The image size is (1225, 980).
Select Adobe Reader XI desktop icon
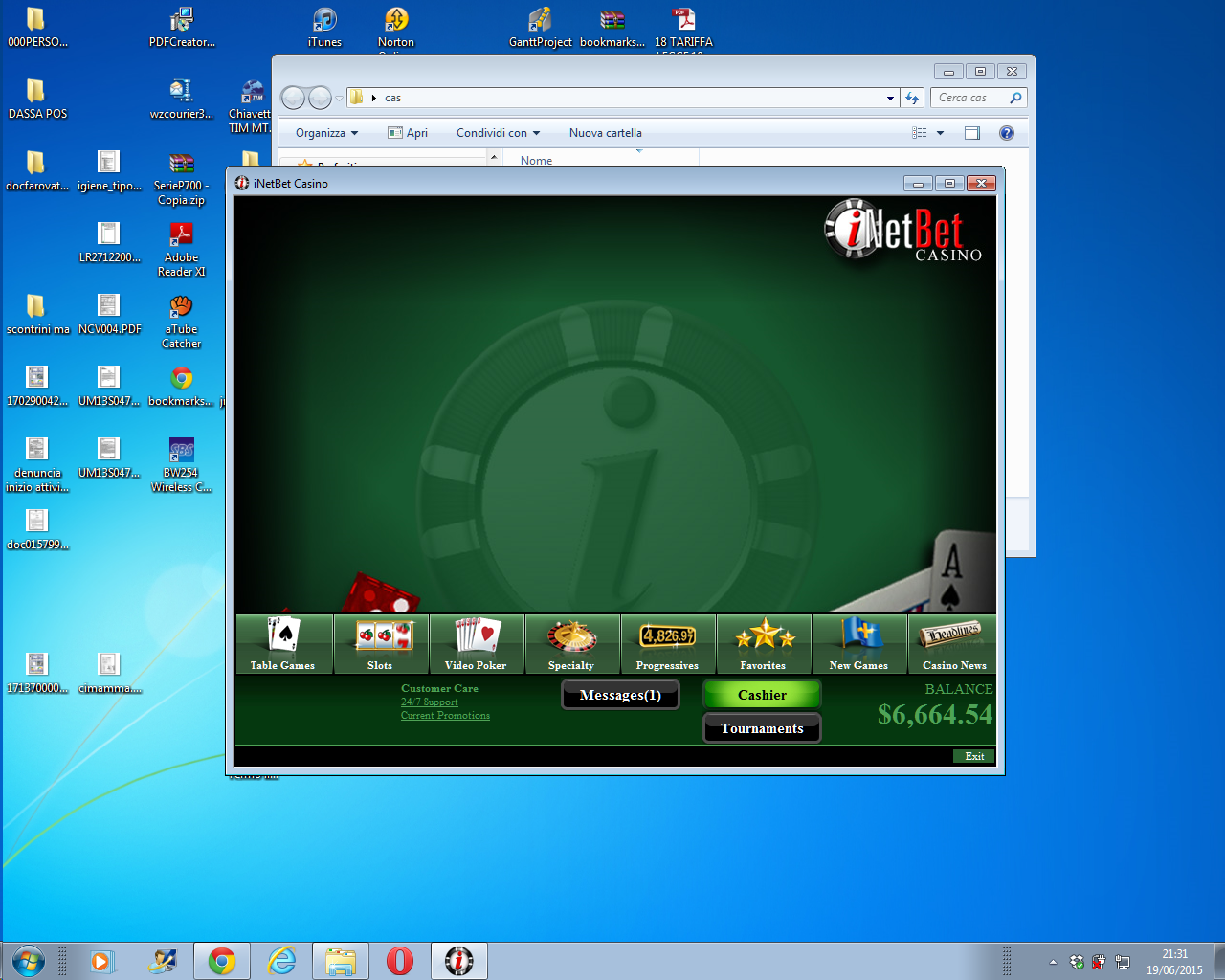(x=181, y=249)
